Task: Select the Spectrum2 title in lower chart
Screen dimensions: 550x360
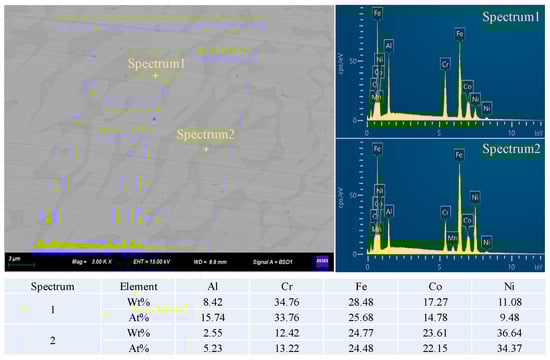Action: click(511, 149)
